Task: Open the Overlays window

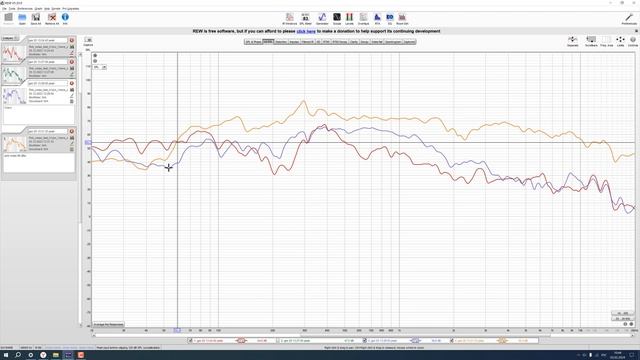Action: tap(363, 18)
